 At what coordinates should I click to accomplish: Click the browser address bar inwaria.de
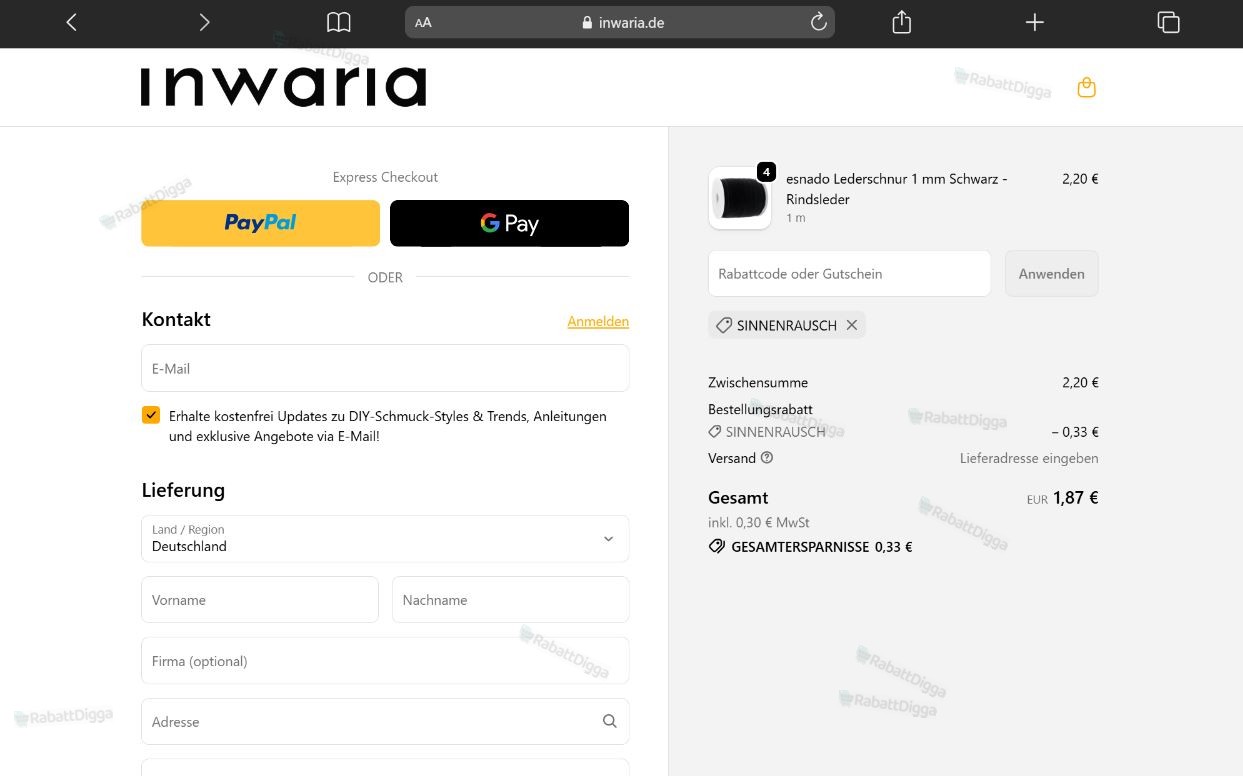(x=620, y=22)
